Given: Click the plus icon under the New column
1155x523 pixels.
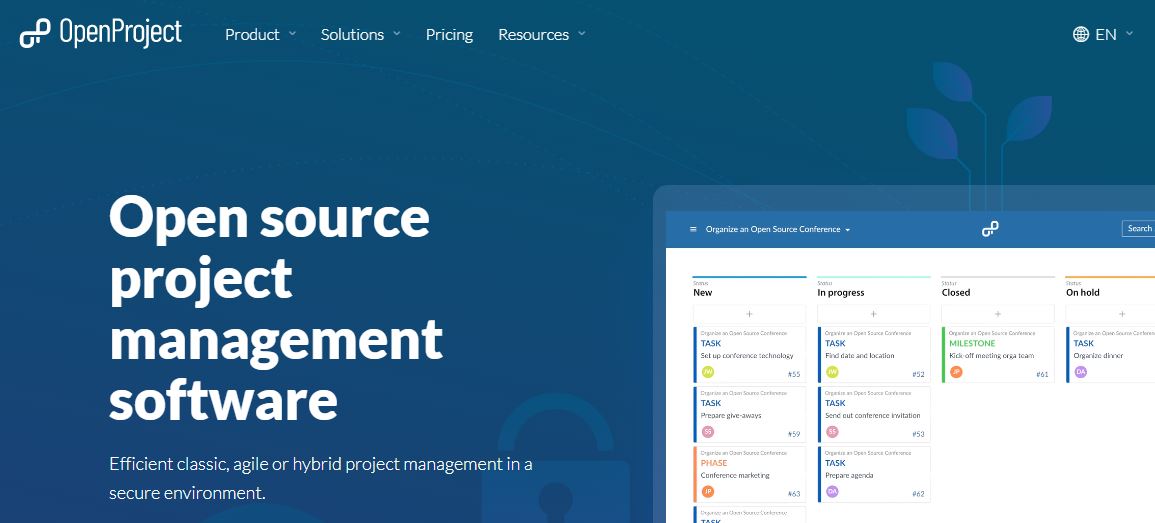Looking at the screenshot, I should (749, 314).
